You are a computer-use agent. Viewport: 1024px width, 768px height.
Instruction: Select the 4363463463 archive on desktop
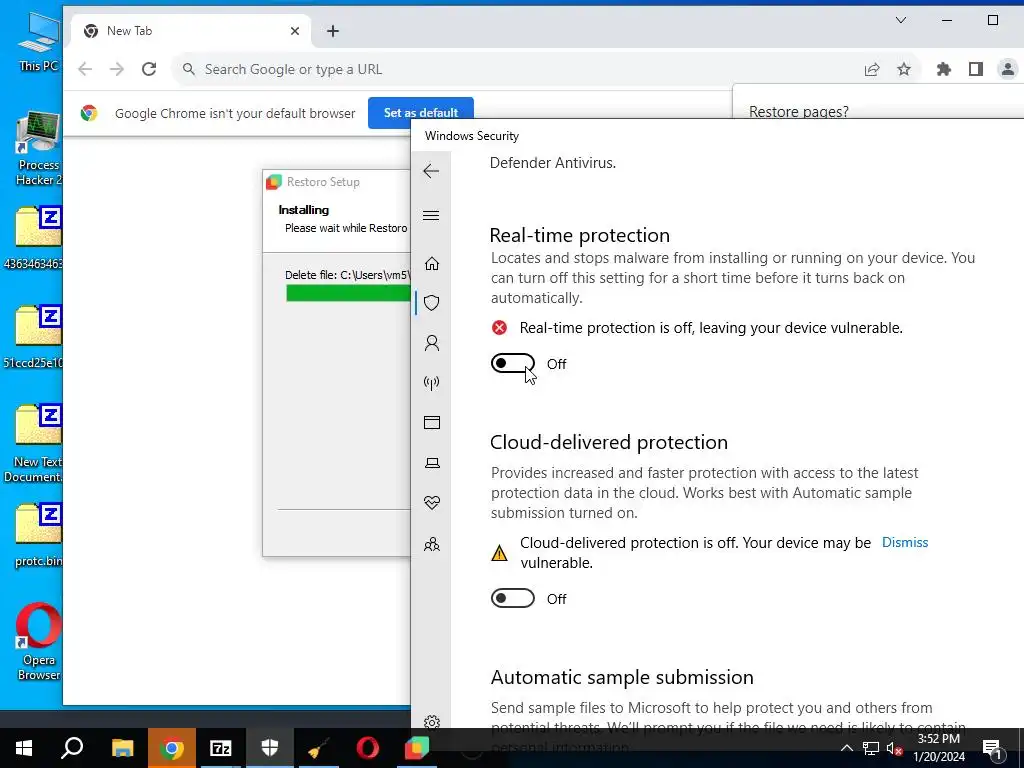click(33, 238)
